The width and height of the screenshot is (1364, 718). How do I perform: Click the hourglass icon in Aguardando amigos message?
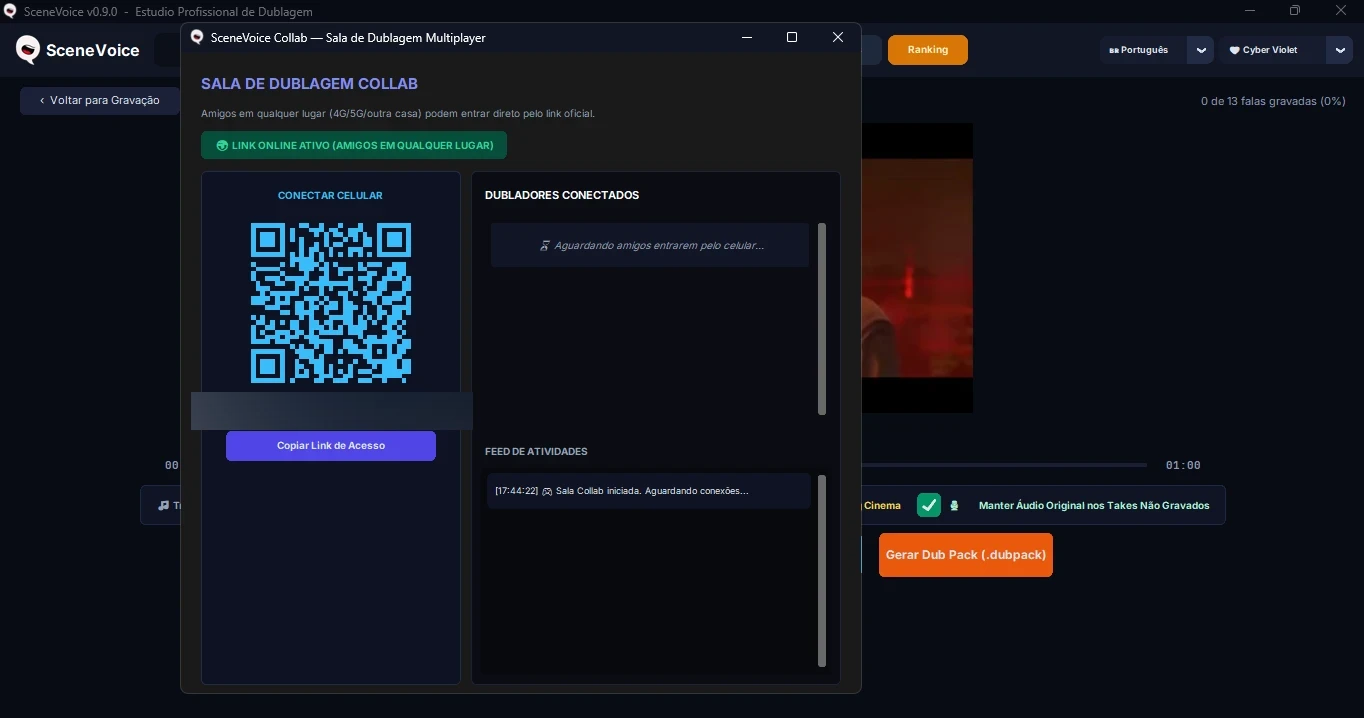tap(545, 245)
